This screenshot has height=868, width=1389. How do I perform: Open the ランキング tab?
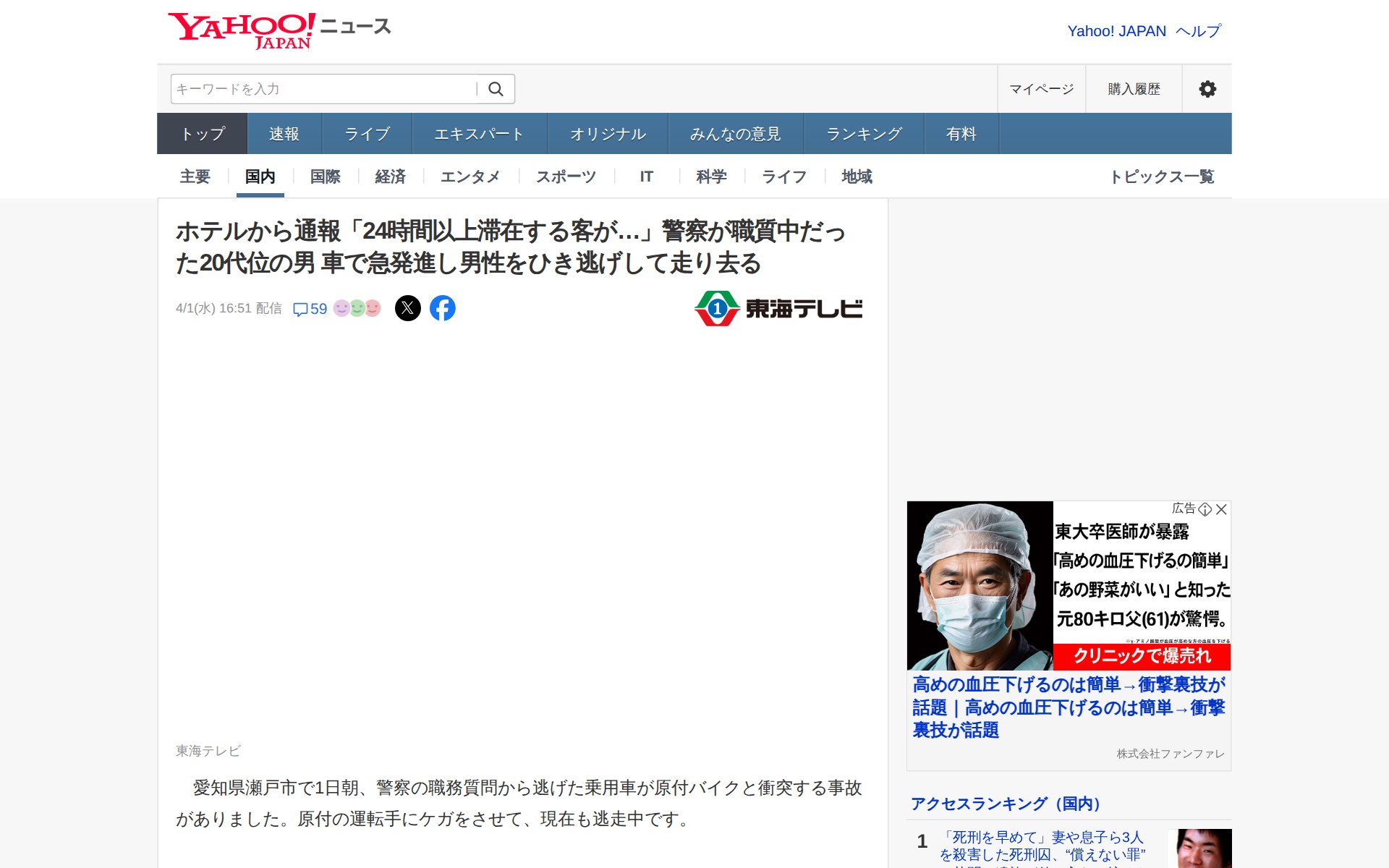(x=864, y=134)
